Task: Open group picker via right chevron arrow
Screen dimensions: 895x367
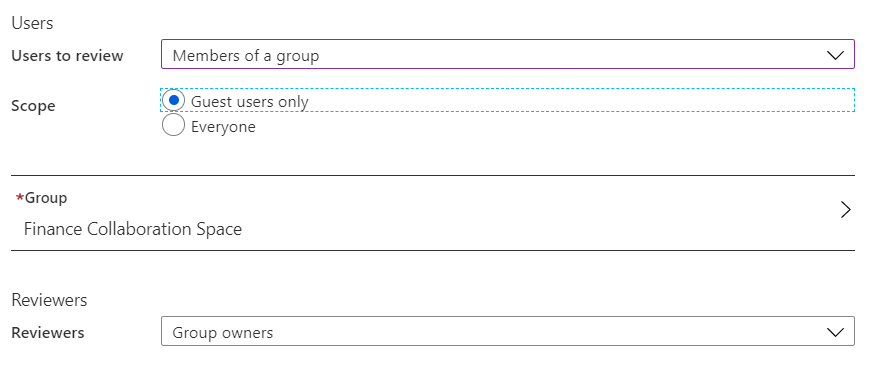Action: [846, 210]
